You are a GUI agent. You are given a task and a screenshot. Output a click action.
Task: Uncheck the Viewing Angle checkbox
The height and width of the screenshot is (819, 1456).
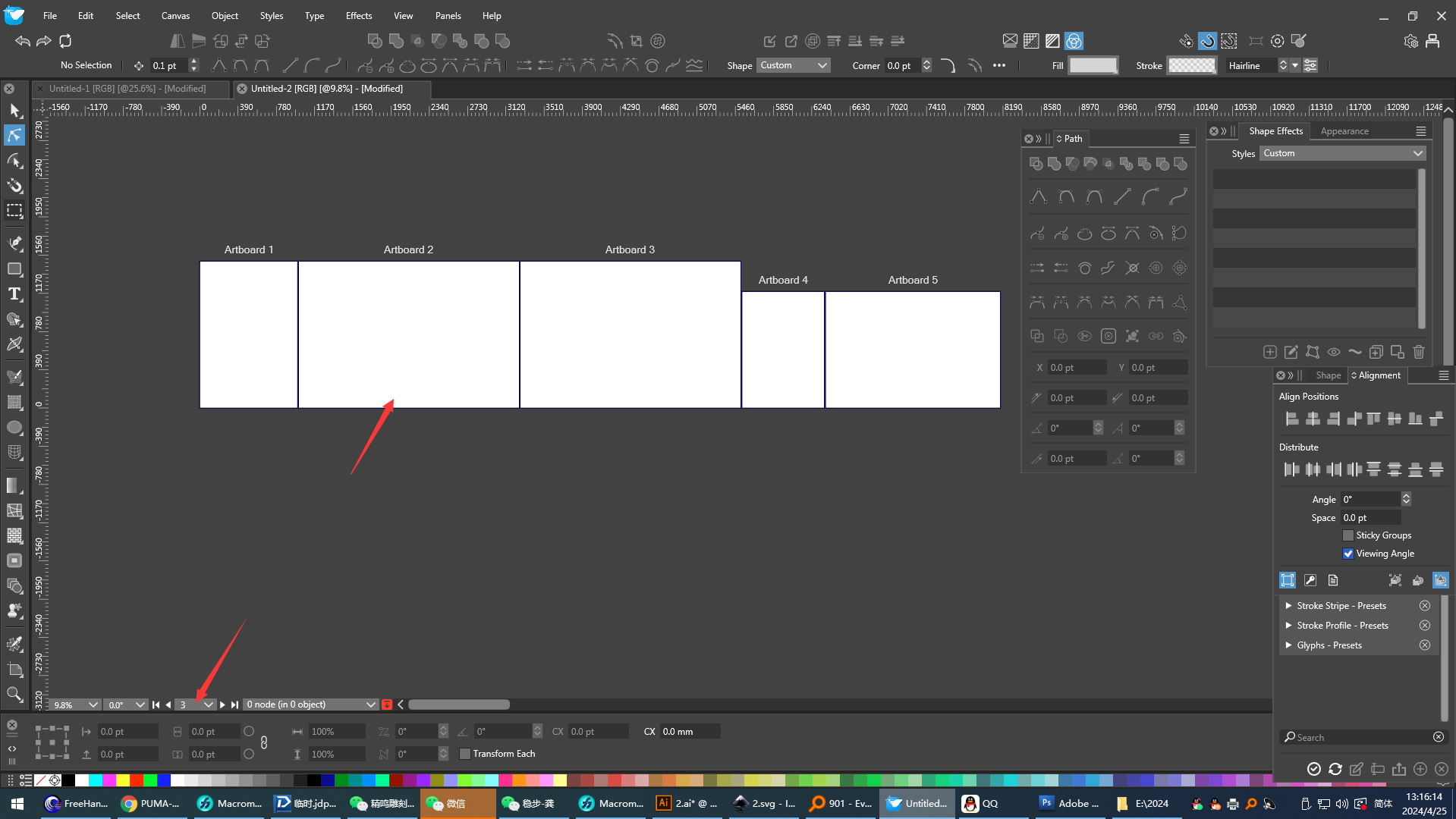click(x=1348, y=554)
